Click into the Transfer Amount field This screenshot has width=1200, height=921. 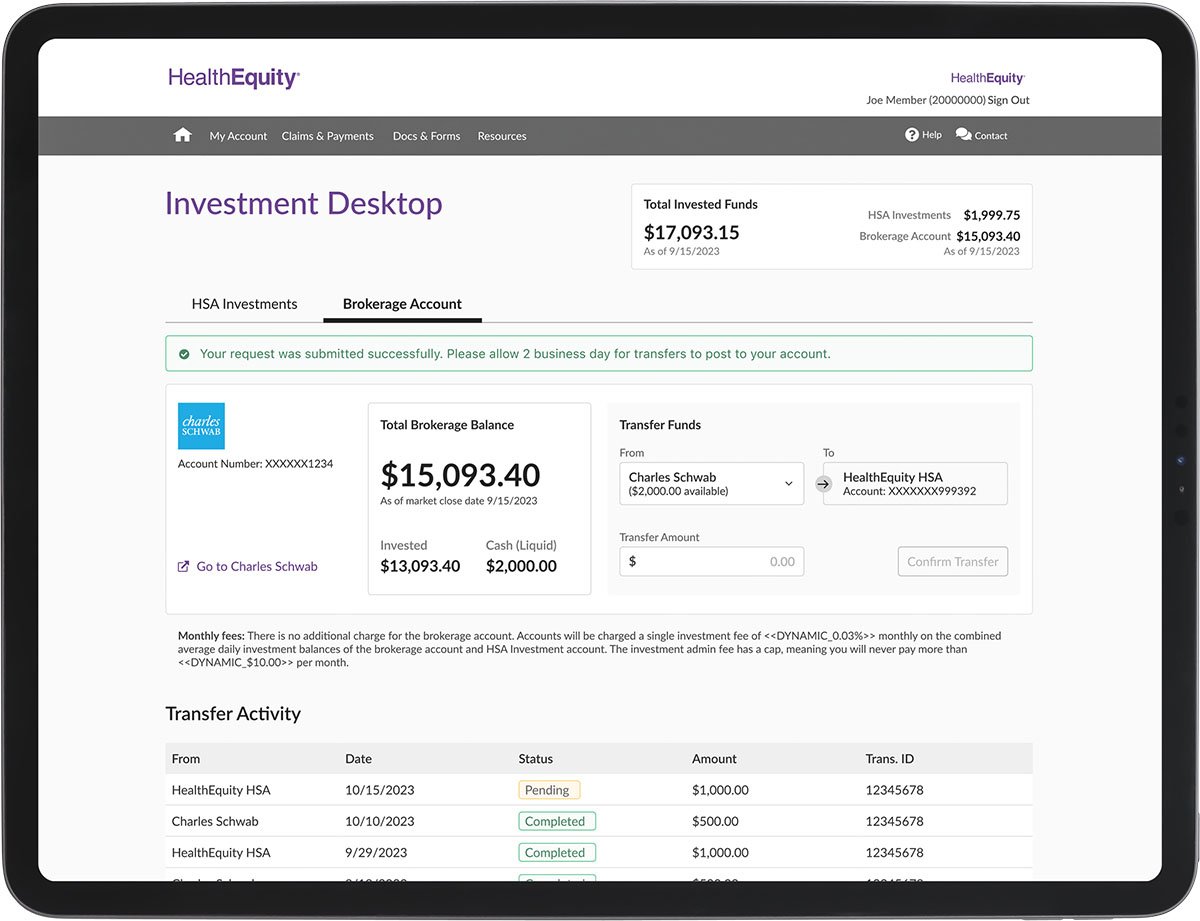point(711,561)
